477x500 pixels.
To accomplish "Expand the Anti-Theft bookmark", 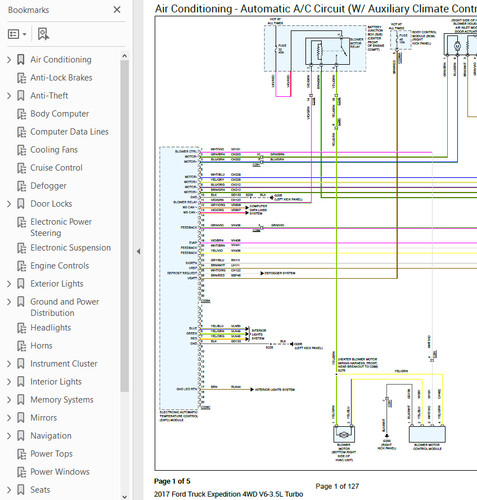I will pyautogui.click(x=9, y=96).
